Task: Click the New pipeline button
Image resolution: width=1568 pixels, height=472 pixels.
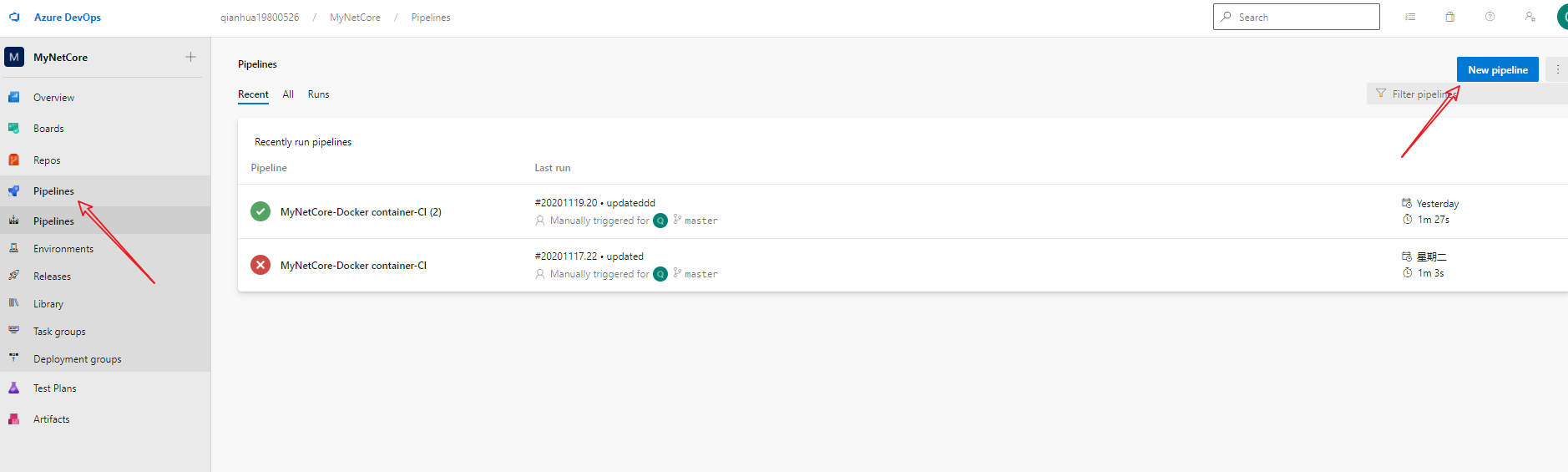Action: 1497,69
